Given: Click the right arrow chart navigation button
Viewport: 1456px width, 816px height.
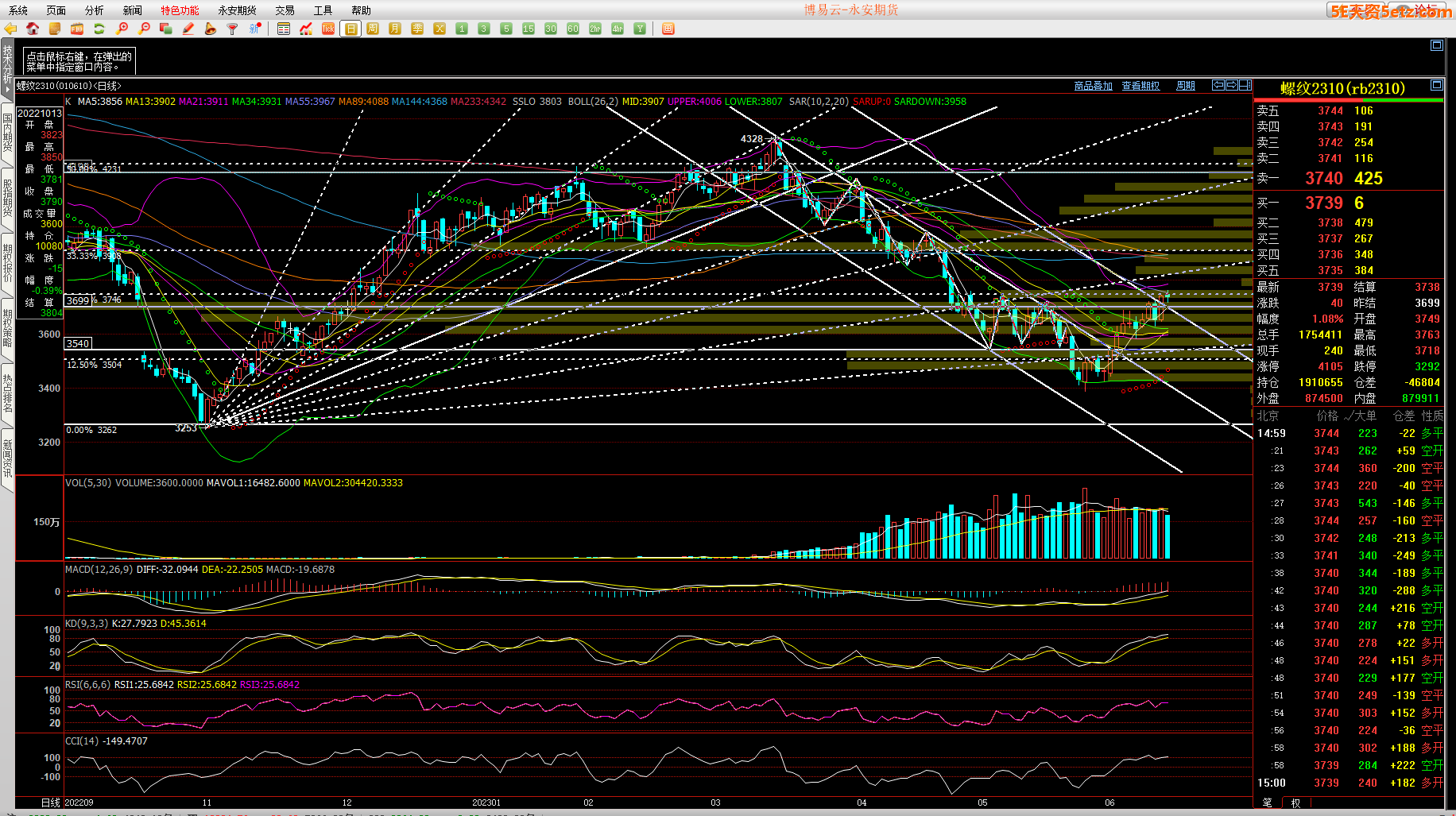Looking at the screenshot, I should point(1231,85).
